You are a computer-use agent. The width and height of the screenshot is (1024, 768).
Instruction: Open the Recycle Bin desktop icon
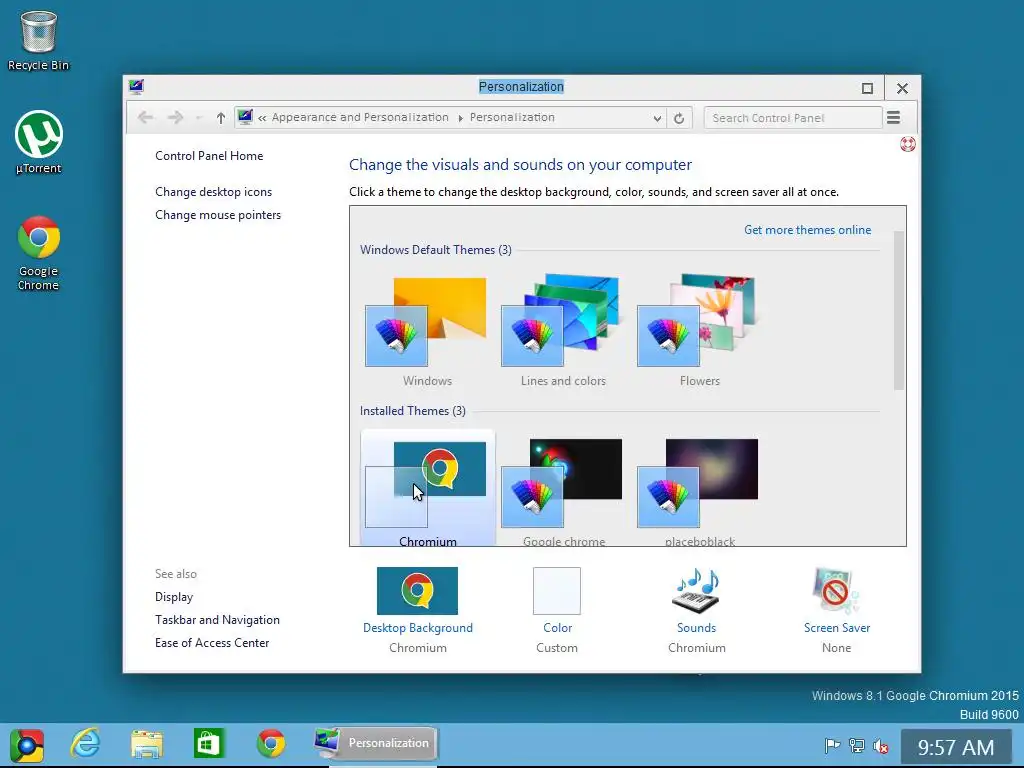[x=38, y=40]
